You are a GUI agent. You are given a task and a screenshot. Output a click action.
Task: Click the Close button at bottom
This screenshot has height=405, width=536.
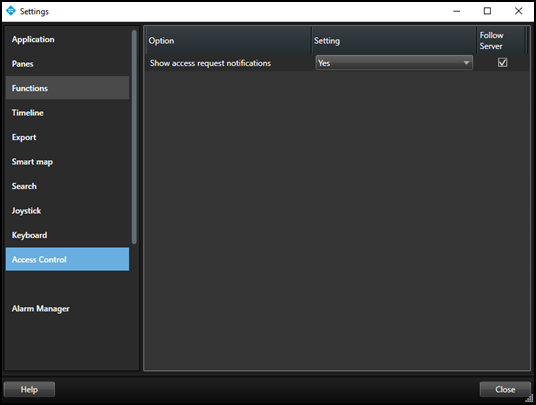505,389
